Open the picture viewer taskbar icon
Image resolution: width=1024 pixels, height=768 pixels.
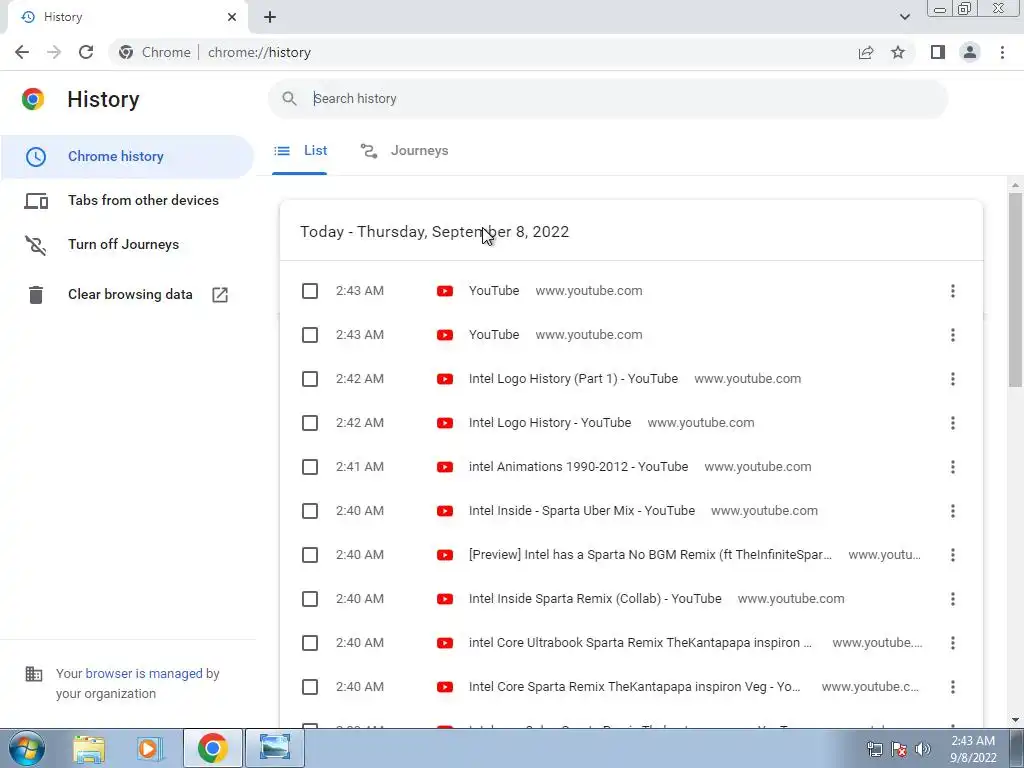275,748
